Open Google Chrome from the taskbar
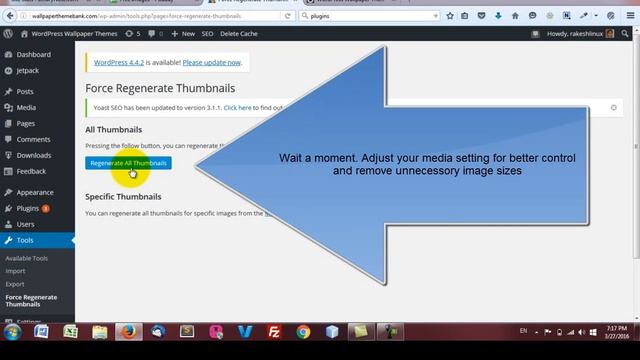The width and height of the screenshot is (640, 360). (x=303, y=332)
